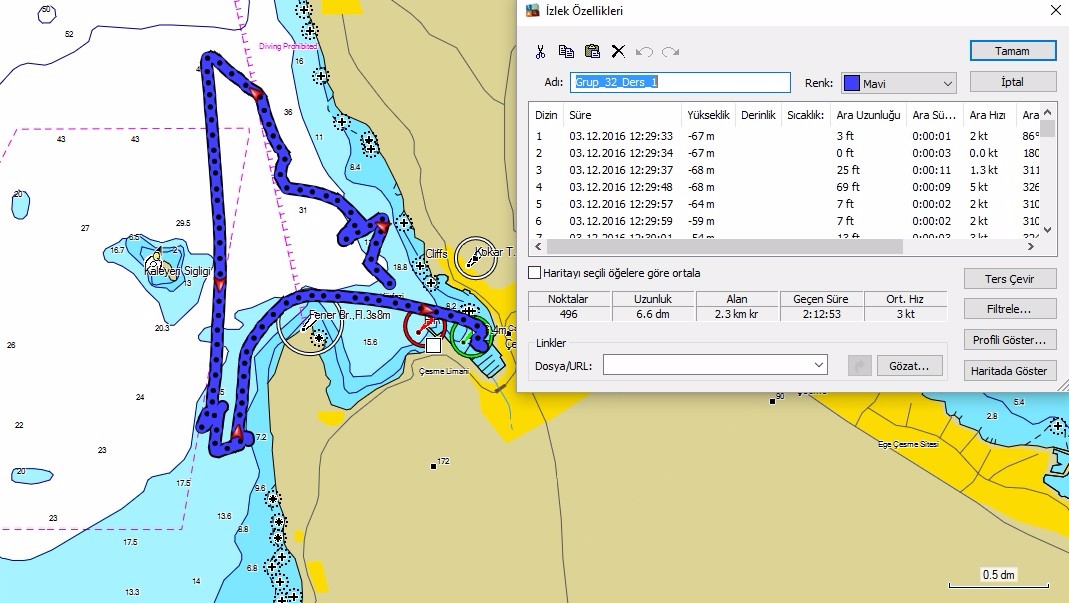Image resolution: width=1069 pixels, height=603 pixels.
Task: Click the Tamam button
Action: tap(1012, 51)
